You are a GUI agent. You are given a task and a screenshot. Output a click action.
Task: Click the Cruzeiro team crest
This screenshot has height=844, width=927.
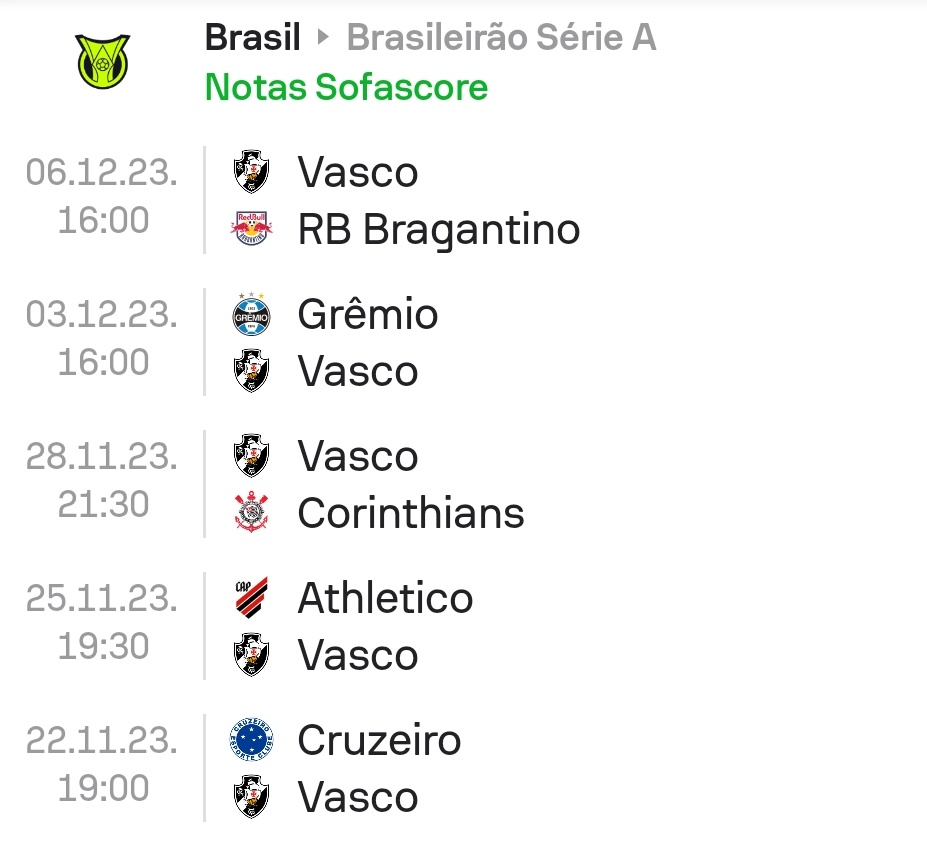pyautogui.click(x=250, y=741)
